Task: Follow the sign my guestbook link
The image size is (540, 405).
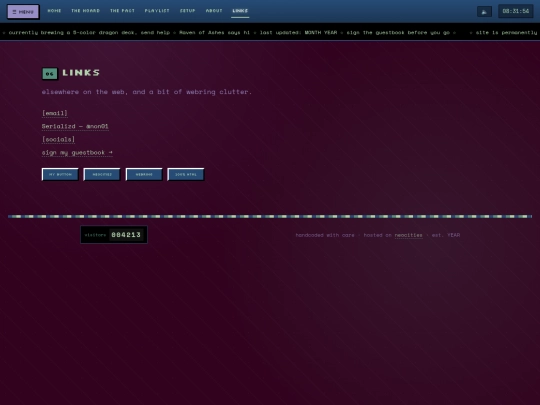Action: 77,153
